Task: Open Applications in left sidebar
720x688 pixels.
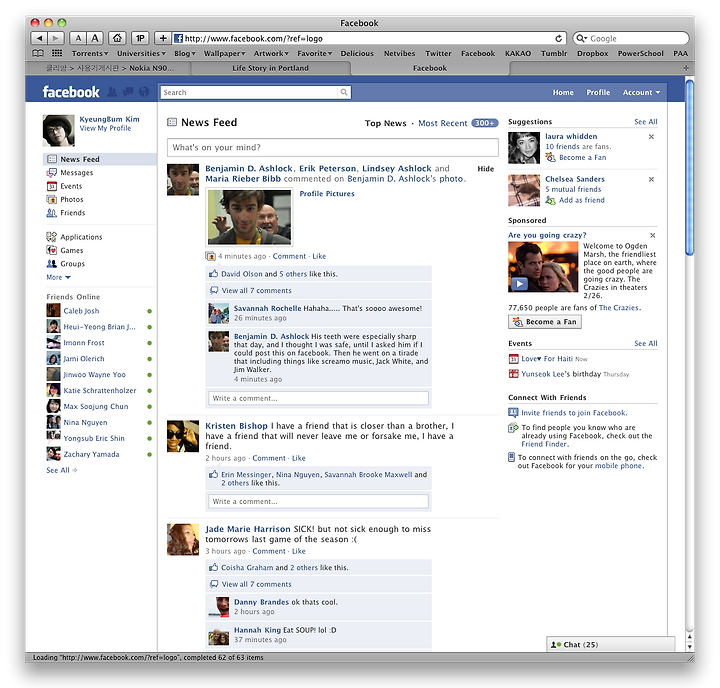Action: click(81, 237)
